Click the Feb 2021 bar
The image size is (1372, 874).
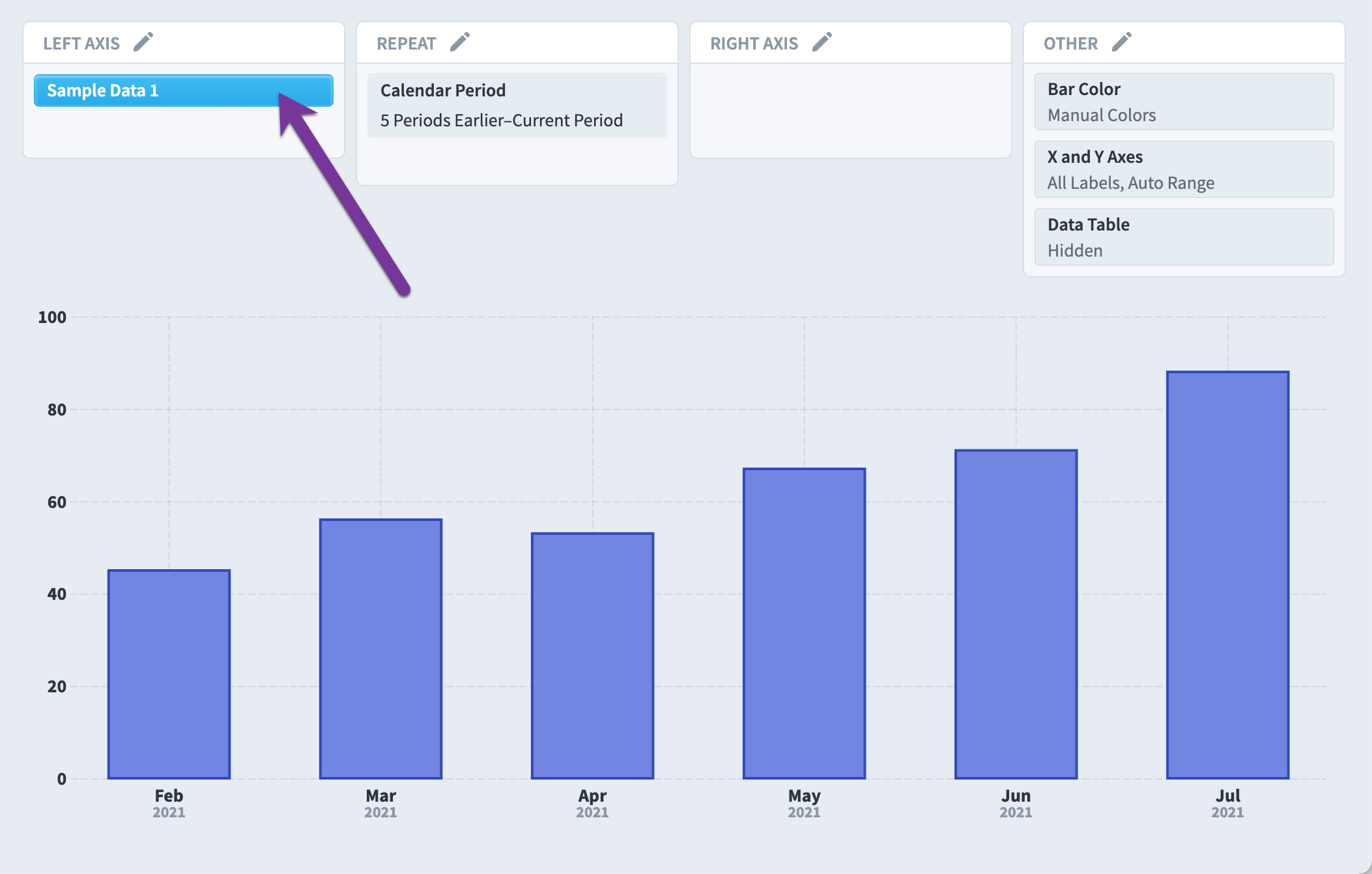click(169, 674)
